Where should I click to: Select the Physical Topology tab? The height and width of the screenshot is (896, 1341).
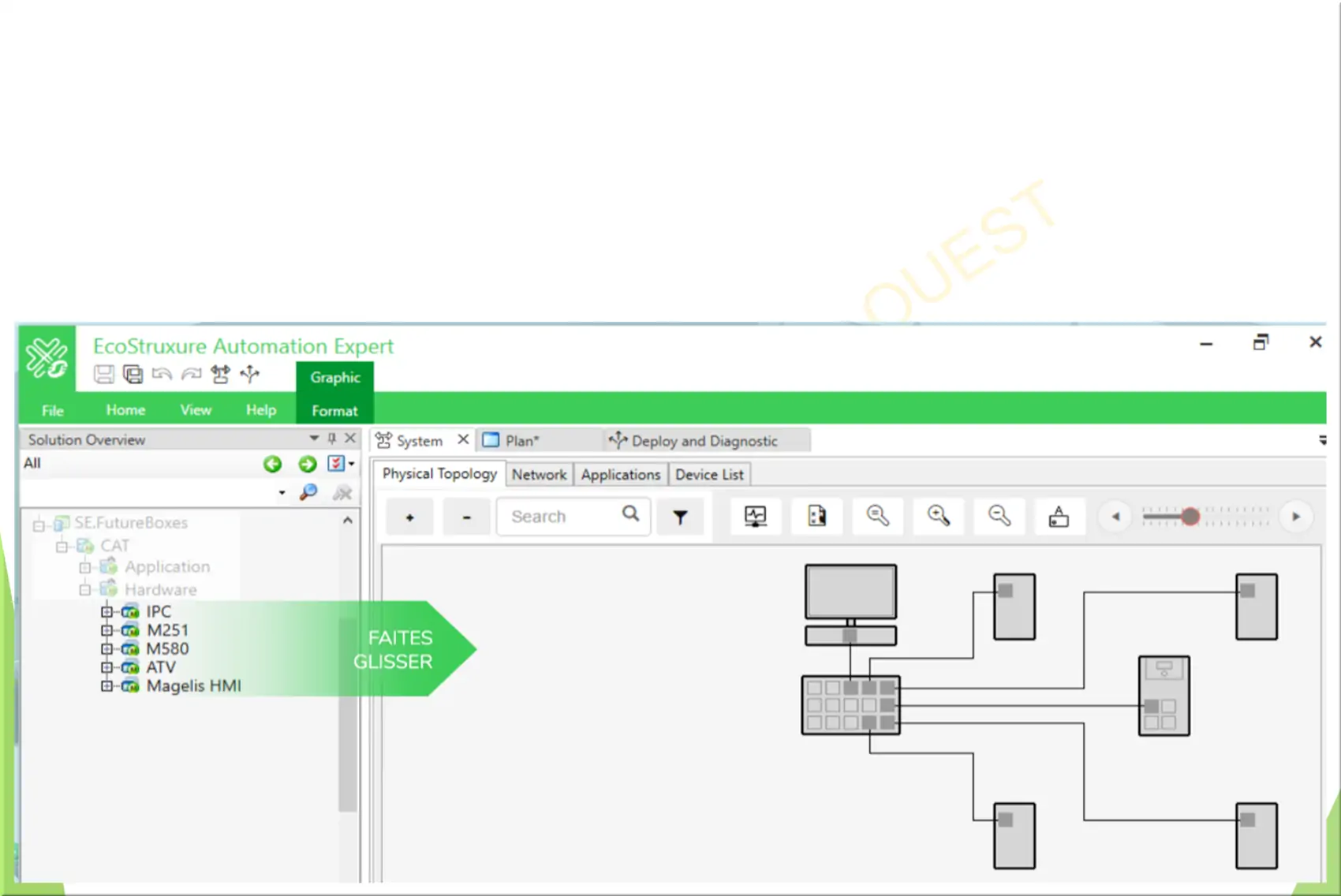coord(439,474)
